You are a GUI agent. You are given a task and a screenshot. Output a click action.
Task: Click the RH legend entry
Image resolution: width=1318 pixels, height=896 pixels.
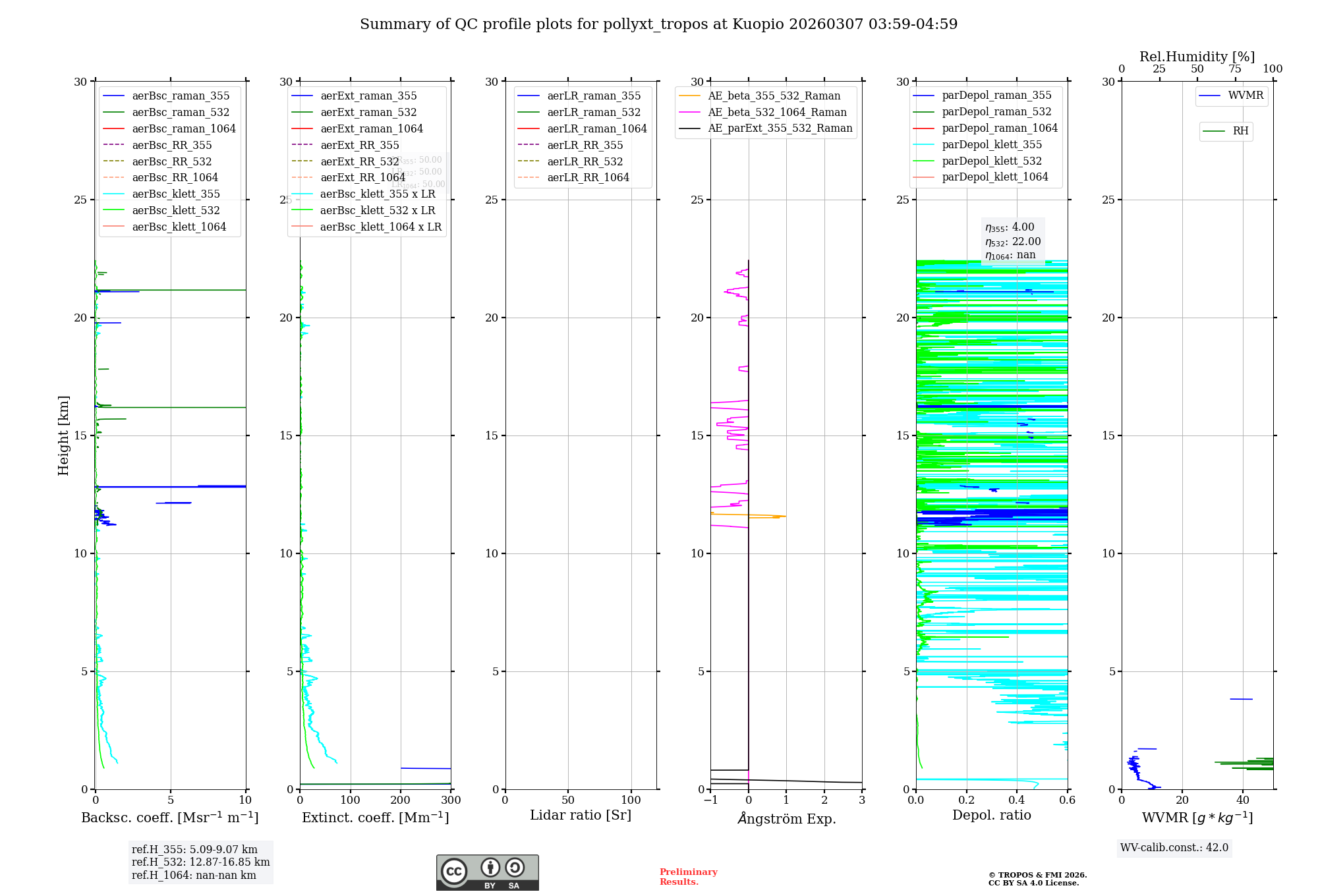tap(1240, 131)
